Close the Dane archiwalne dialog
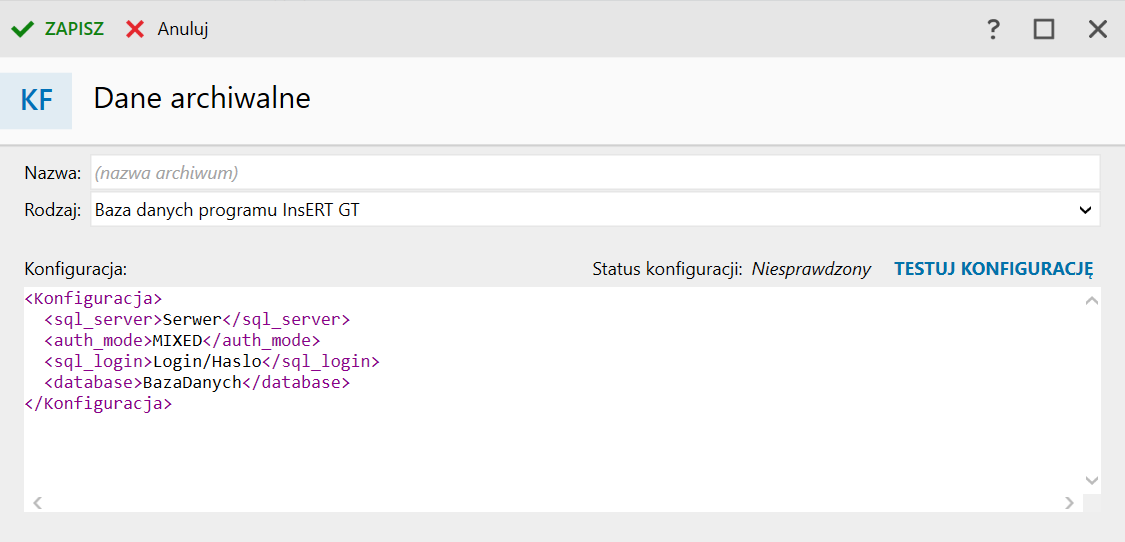 [1098, 29]
